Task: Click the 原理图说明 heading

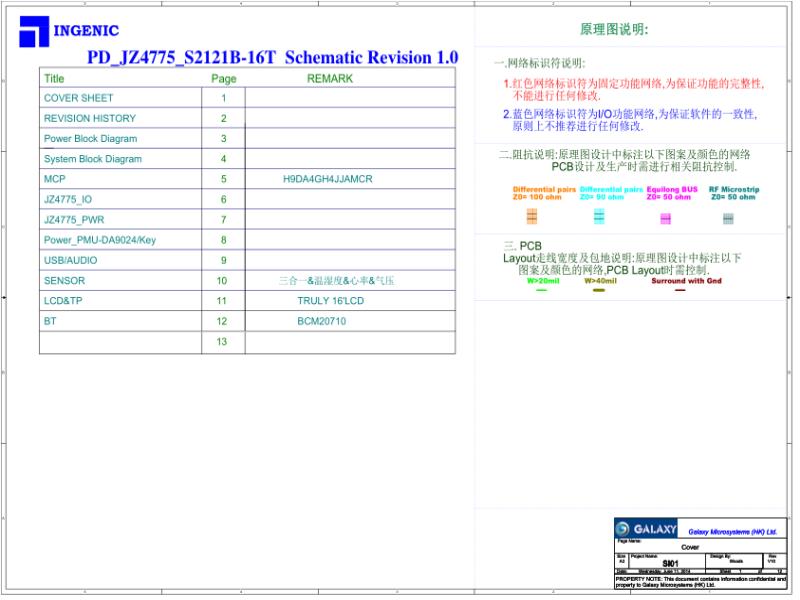Action: (614, 30)
